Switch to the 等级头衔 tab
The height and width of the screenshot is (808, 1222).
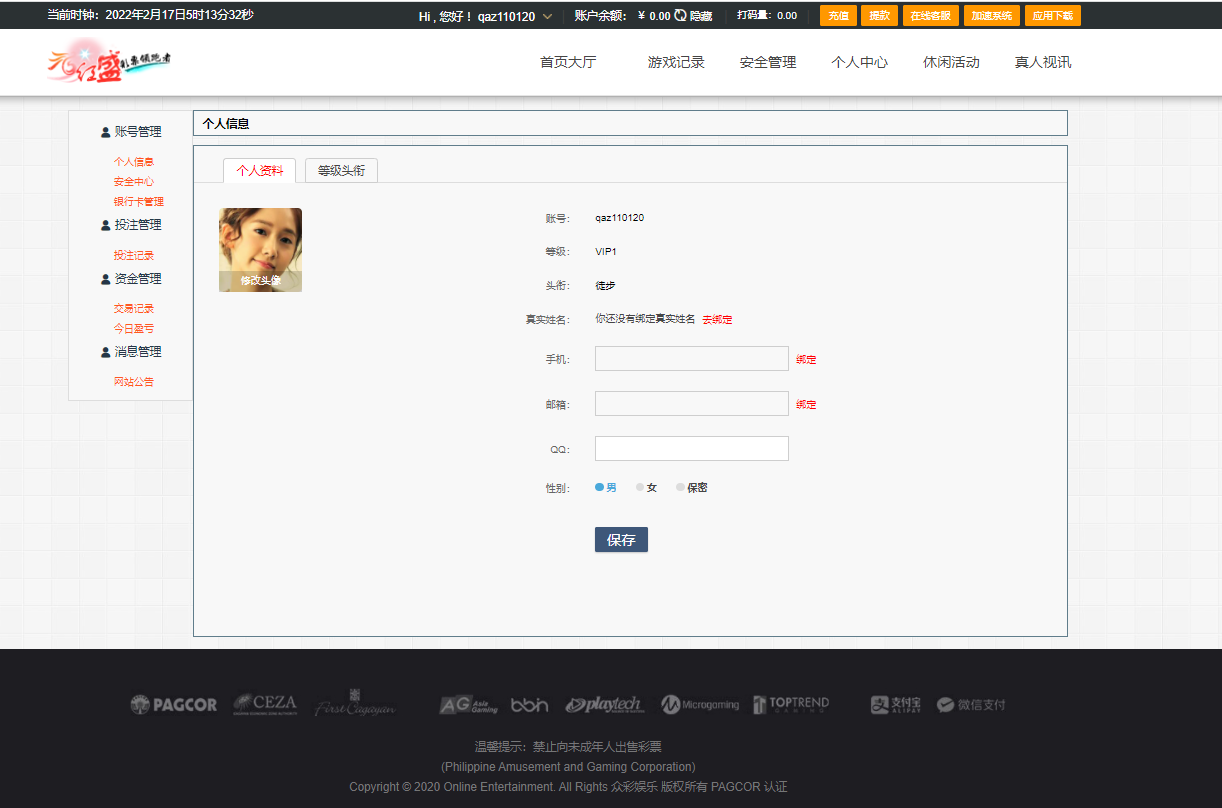tap(340, 170)
